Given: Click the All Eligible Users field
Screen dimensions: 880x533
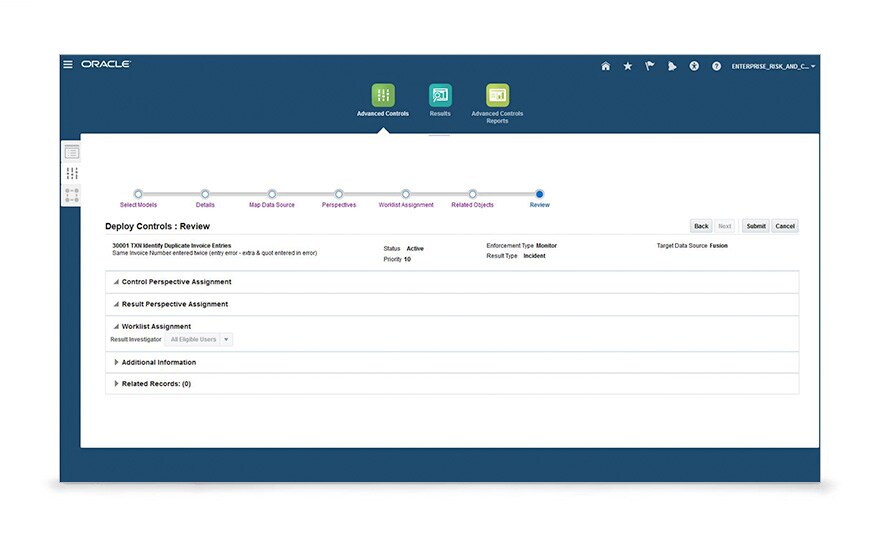Looking at the screenshot, I should point(193,339).
